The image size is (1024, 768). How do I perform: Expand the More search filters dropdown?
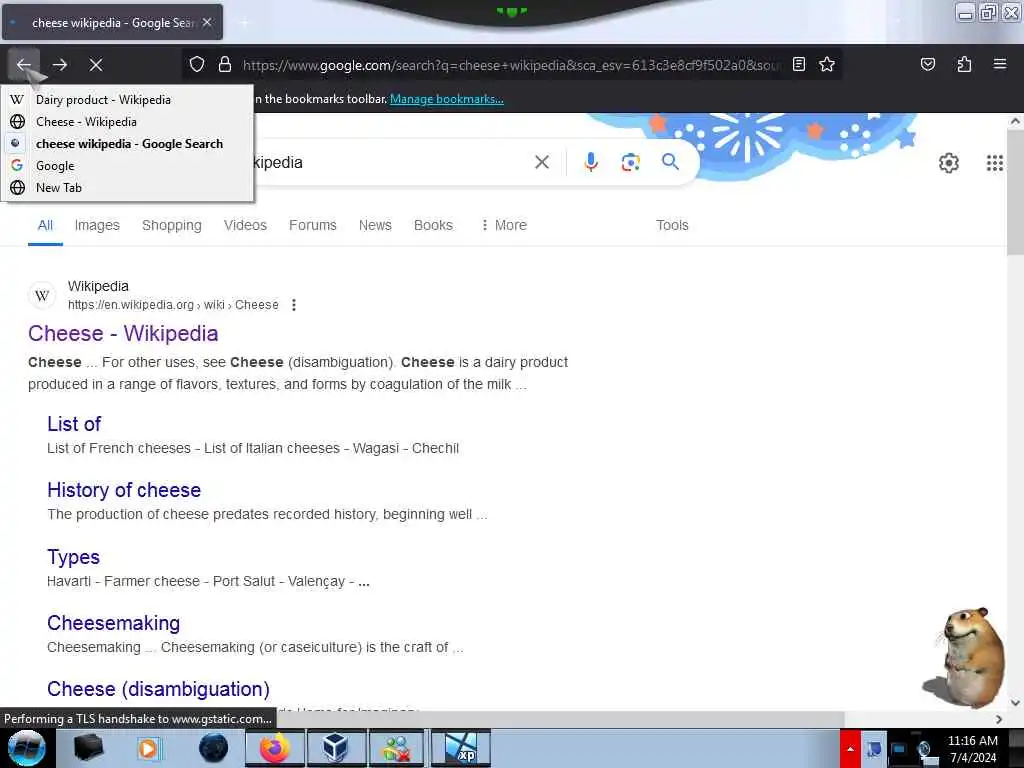coord(504,225)
